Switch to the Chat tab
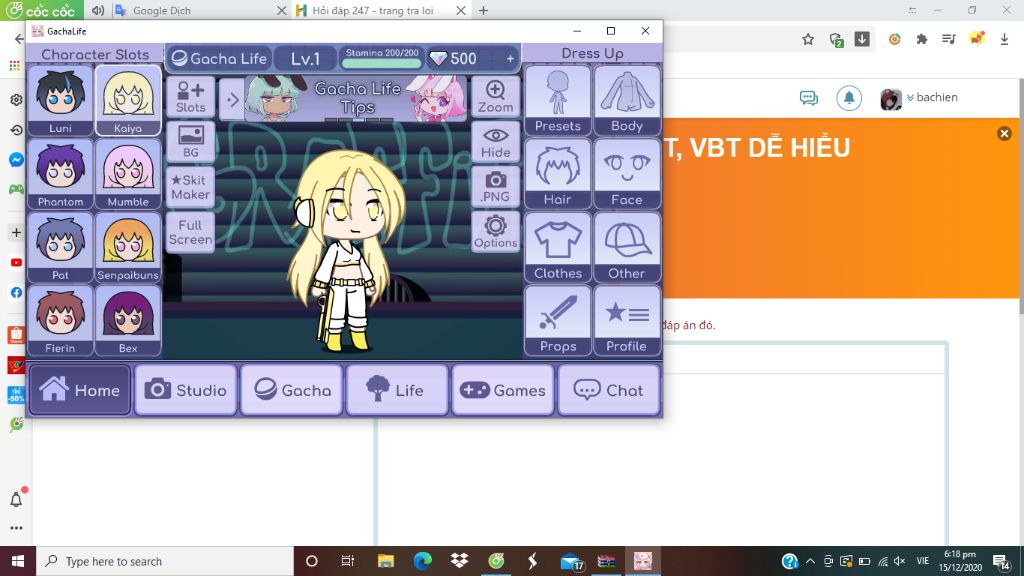Viewport: 1024px width, 576px height. tap(609, 390)
